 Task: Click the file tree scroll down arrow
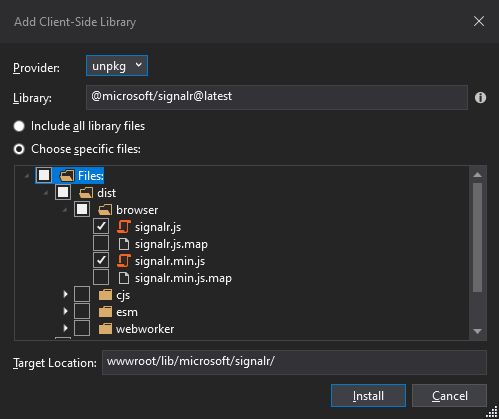[477, 331]
